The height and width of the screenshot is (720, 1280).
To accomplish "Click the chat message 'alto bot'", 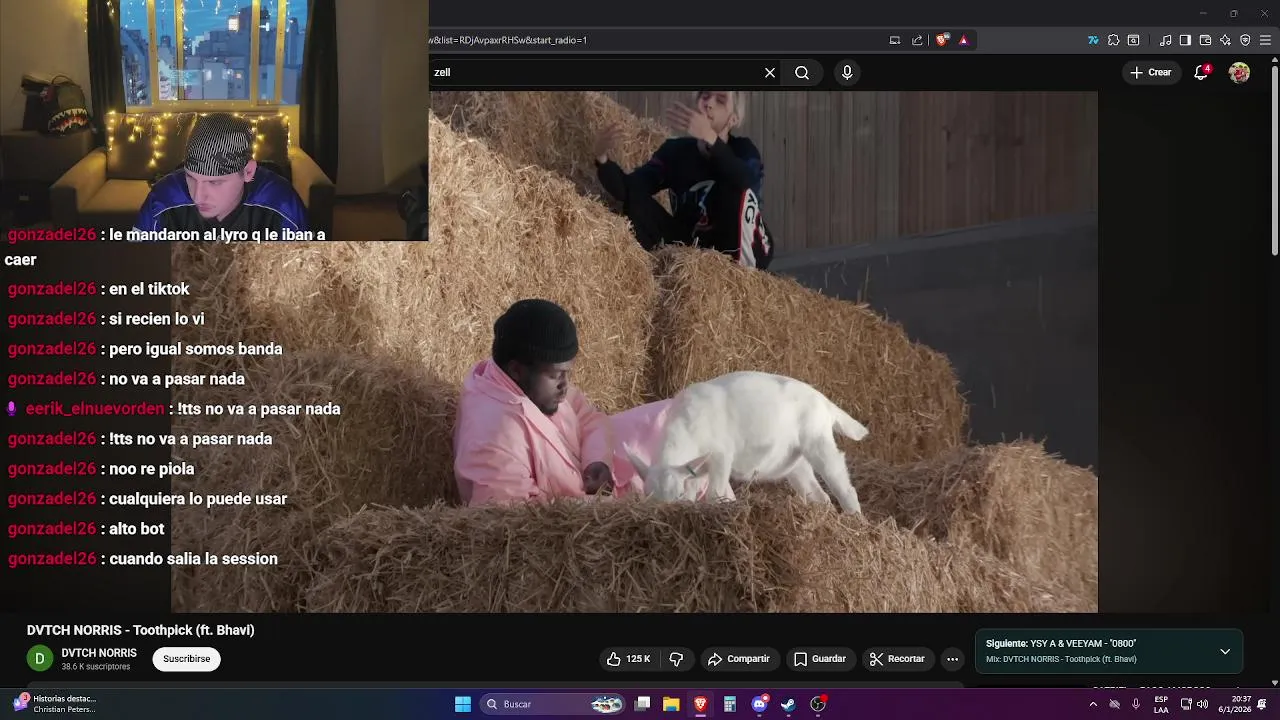I will click(x=136, y=529).
